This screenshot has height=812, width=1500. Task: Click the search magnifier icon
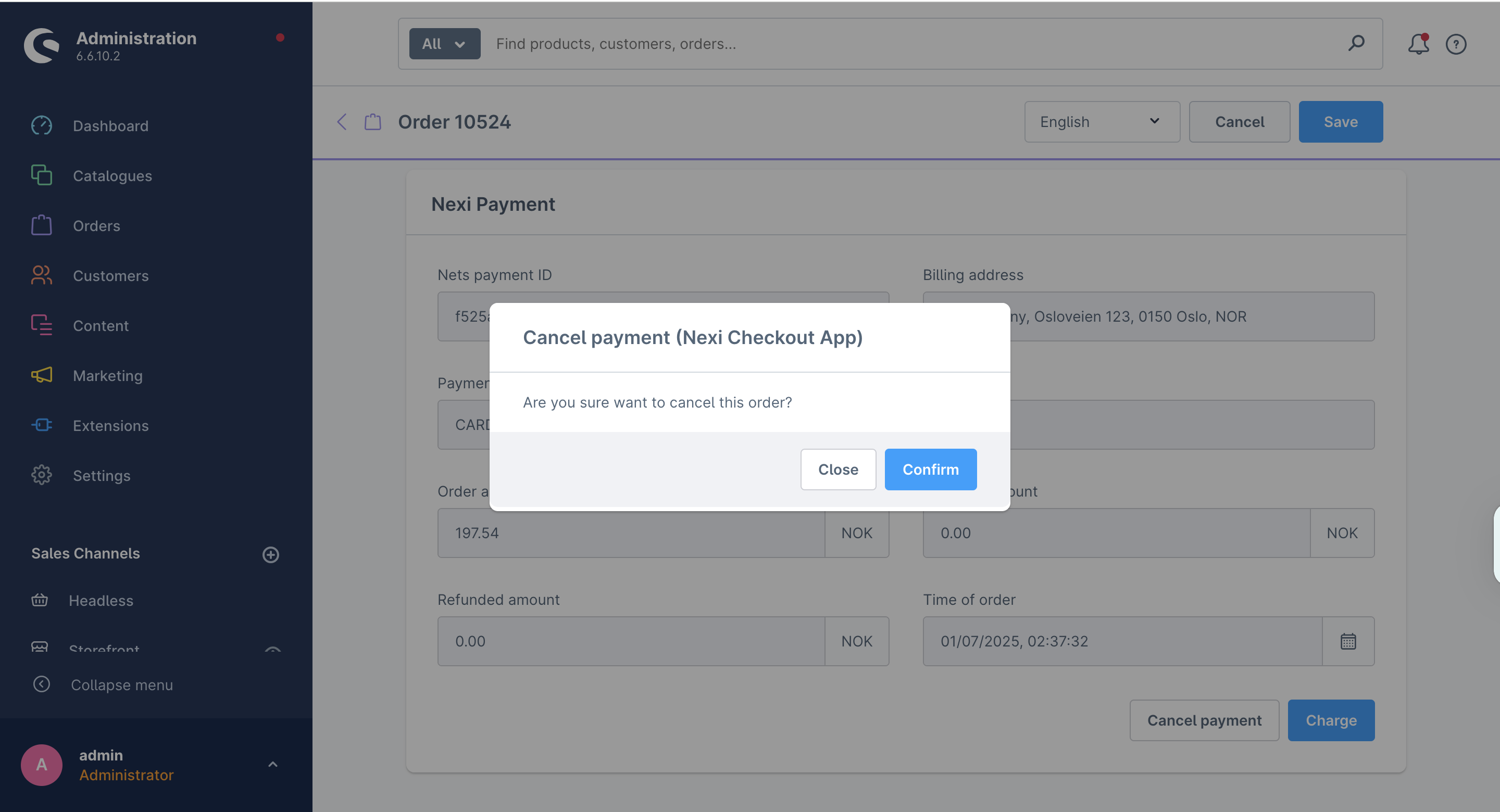[1357, 44]
